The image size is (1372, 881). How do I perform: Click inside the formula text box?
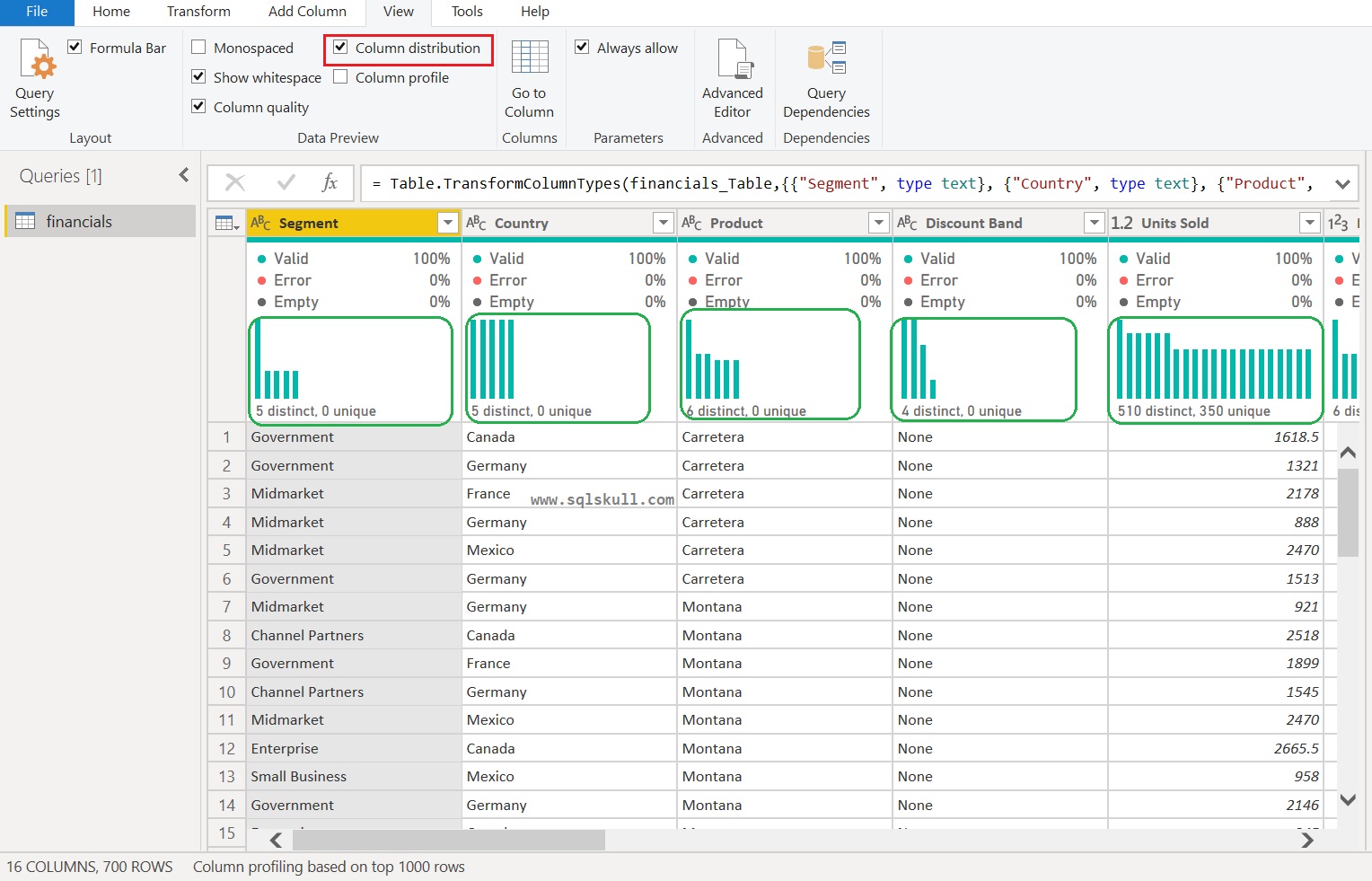pyautogui.click(x=844, y=183)
